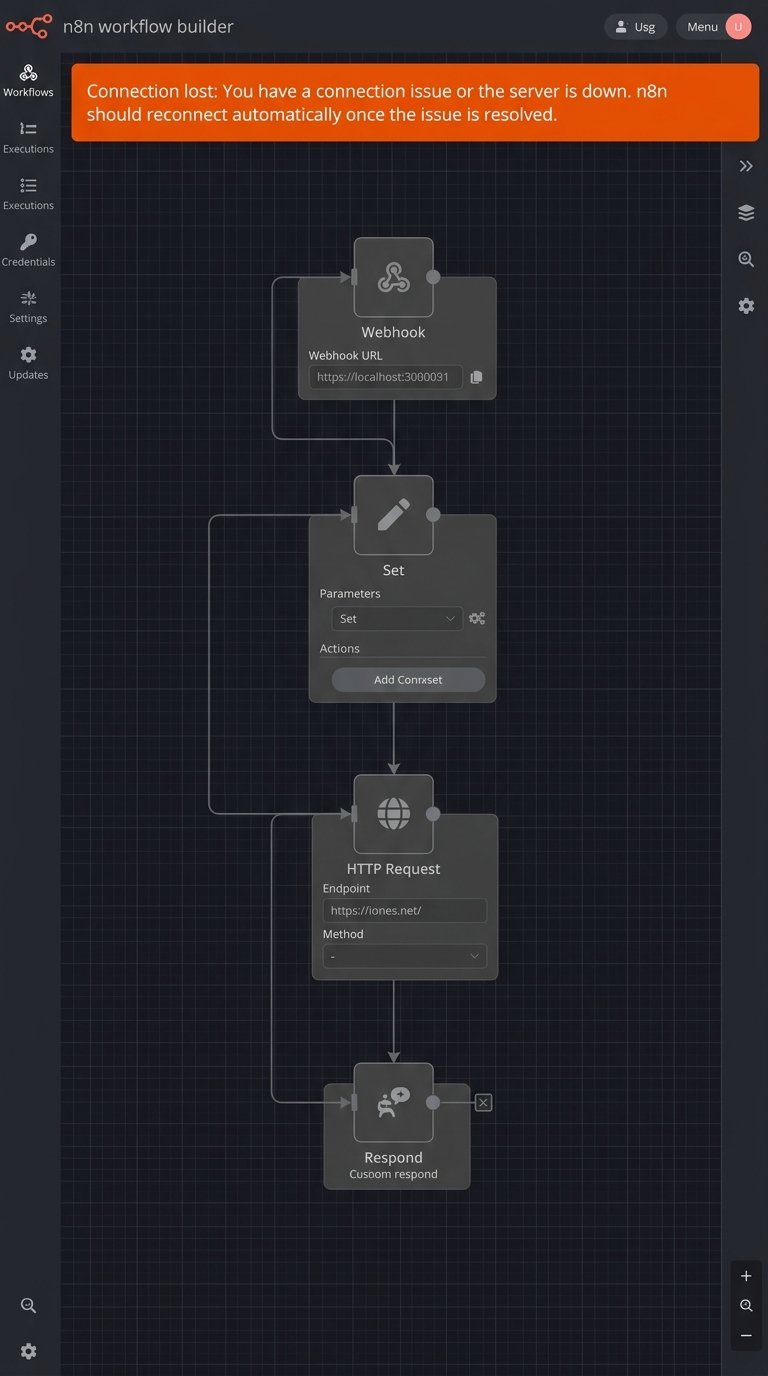Click the HTTP Request node label
768x1376 pixels.
point(393,869)
